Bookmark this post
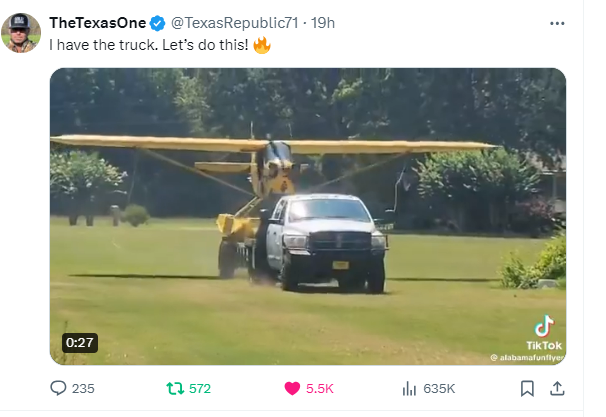 pyautogui.click(x=527, y=388)
